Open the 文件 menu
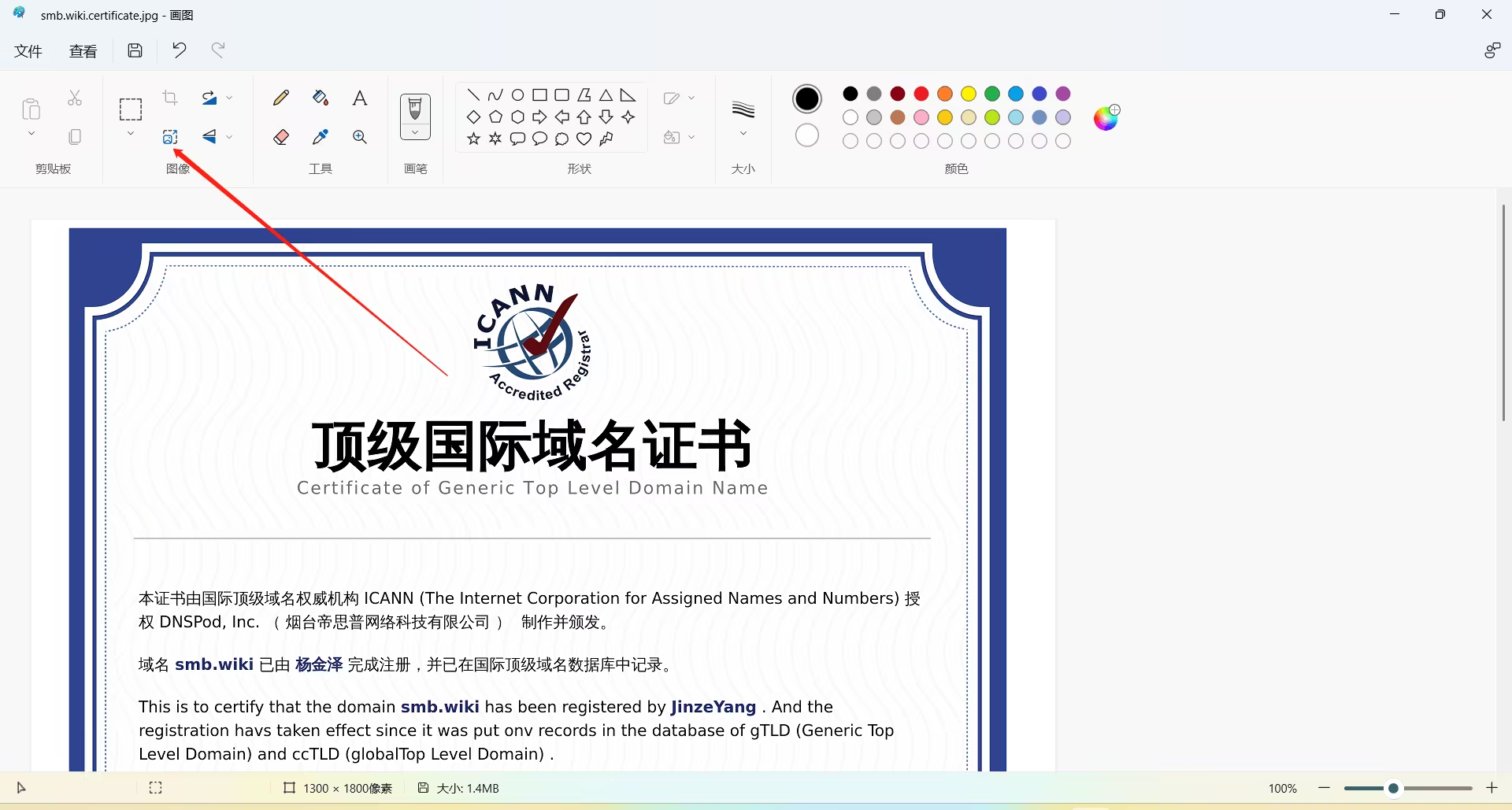This screenshot has width=1512, height=810. coord(28,50)
